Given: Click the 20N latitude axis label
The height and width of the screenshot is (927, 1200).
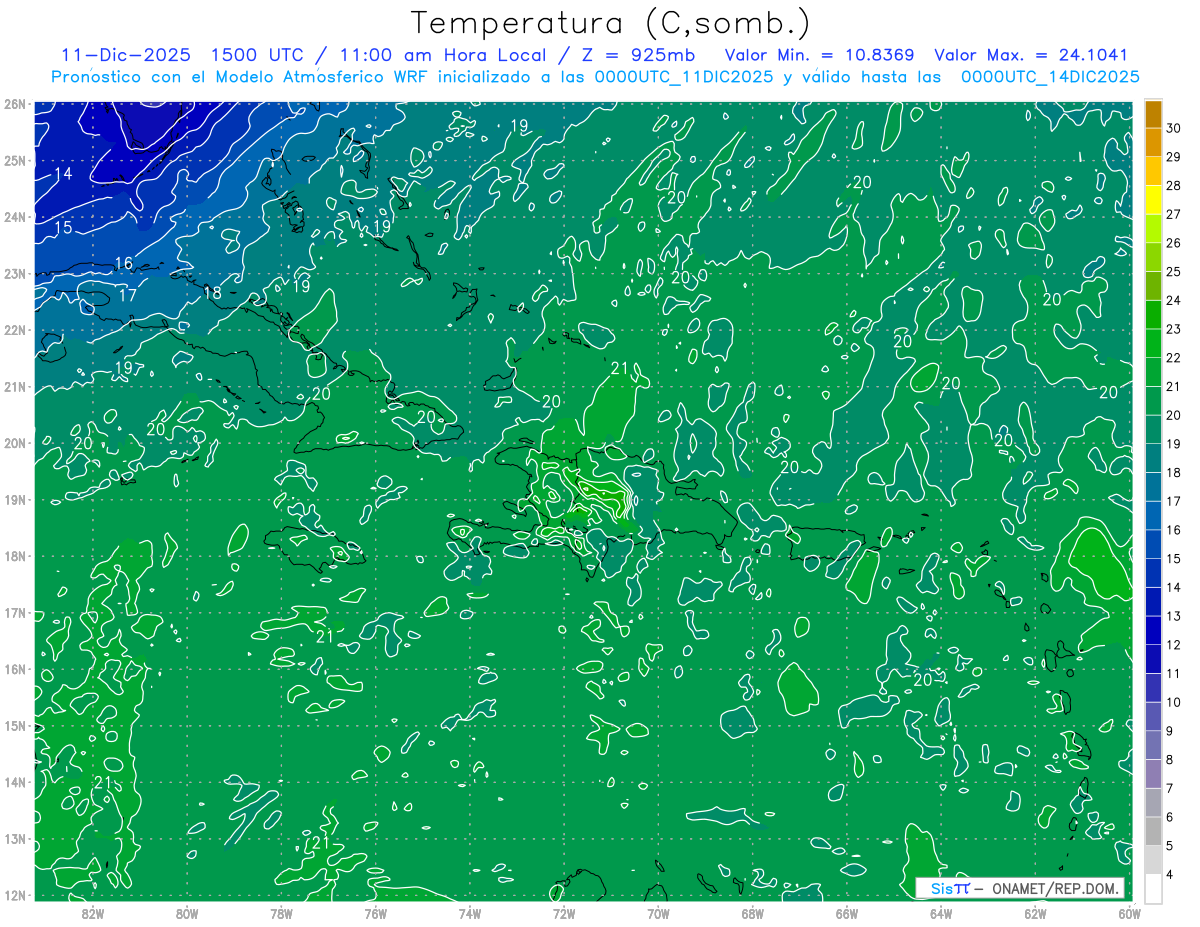Looking at the screenshot, I should tap(14, 443).
